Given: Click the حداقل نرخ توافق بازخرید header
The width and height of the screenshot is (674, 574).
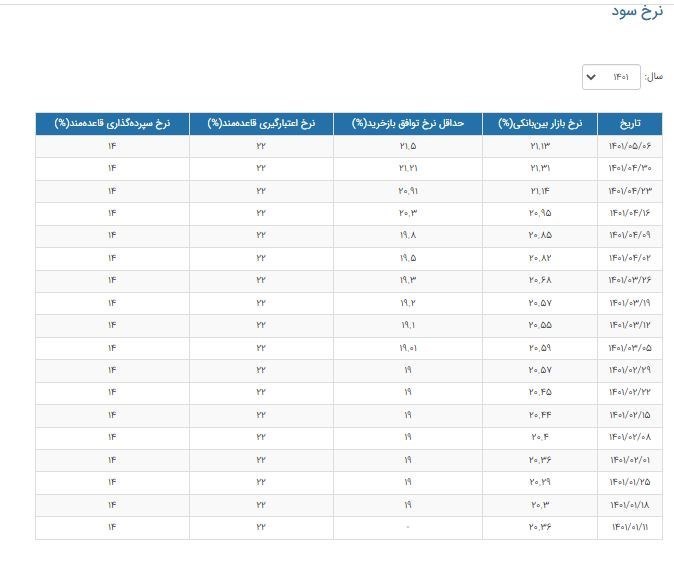Looking at the screenshot, I should (x=407, y=124).
